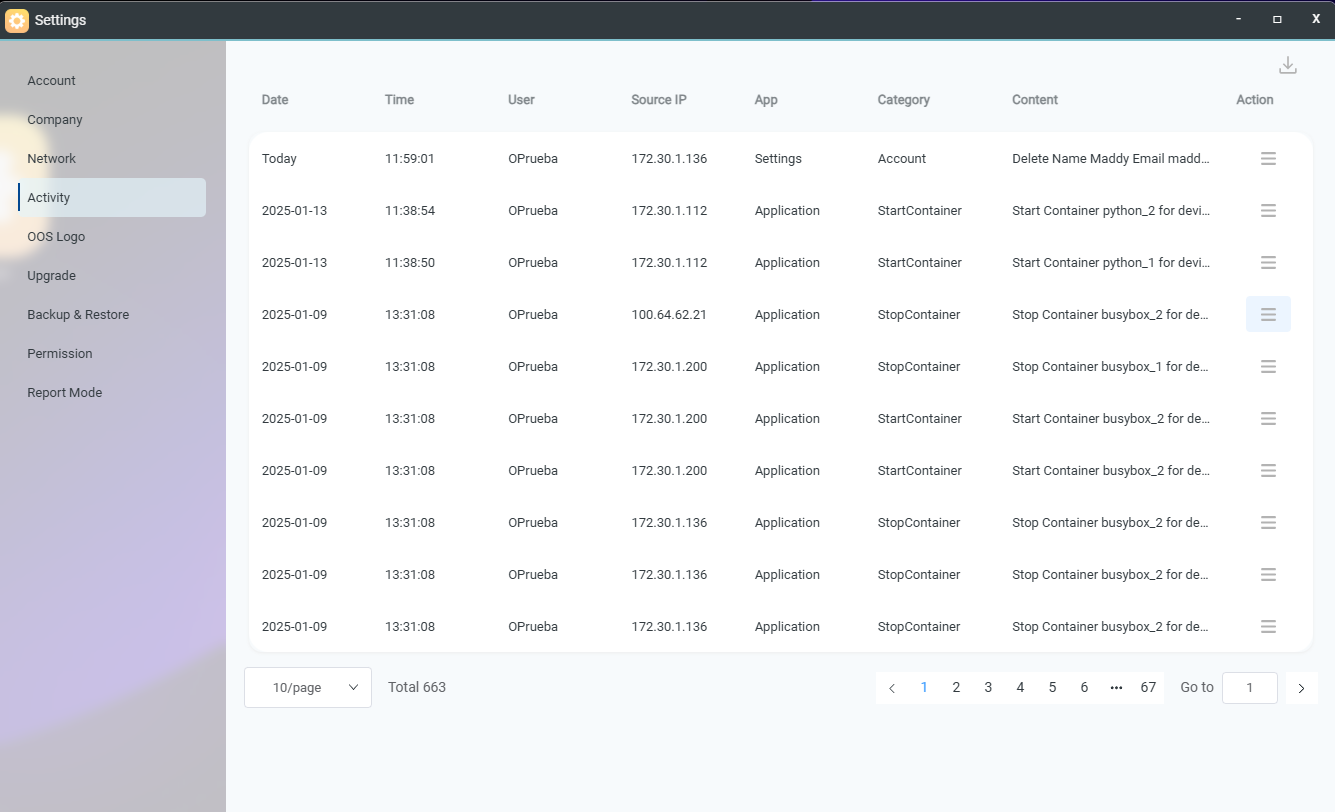The image size is (1335, 812).
Task: Click 'Start Container python_2' content cell
Action: tap(1111, 210)
